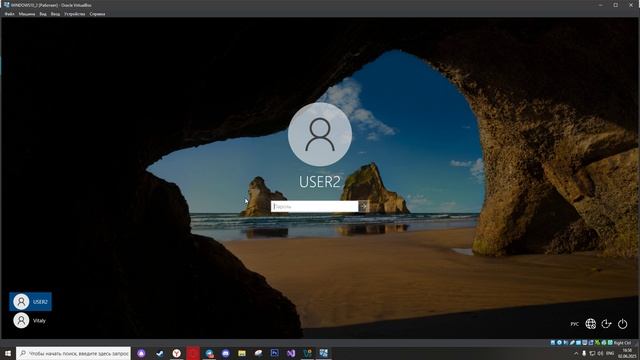Open the Файл menu in VirtualBox

(9, 14)
